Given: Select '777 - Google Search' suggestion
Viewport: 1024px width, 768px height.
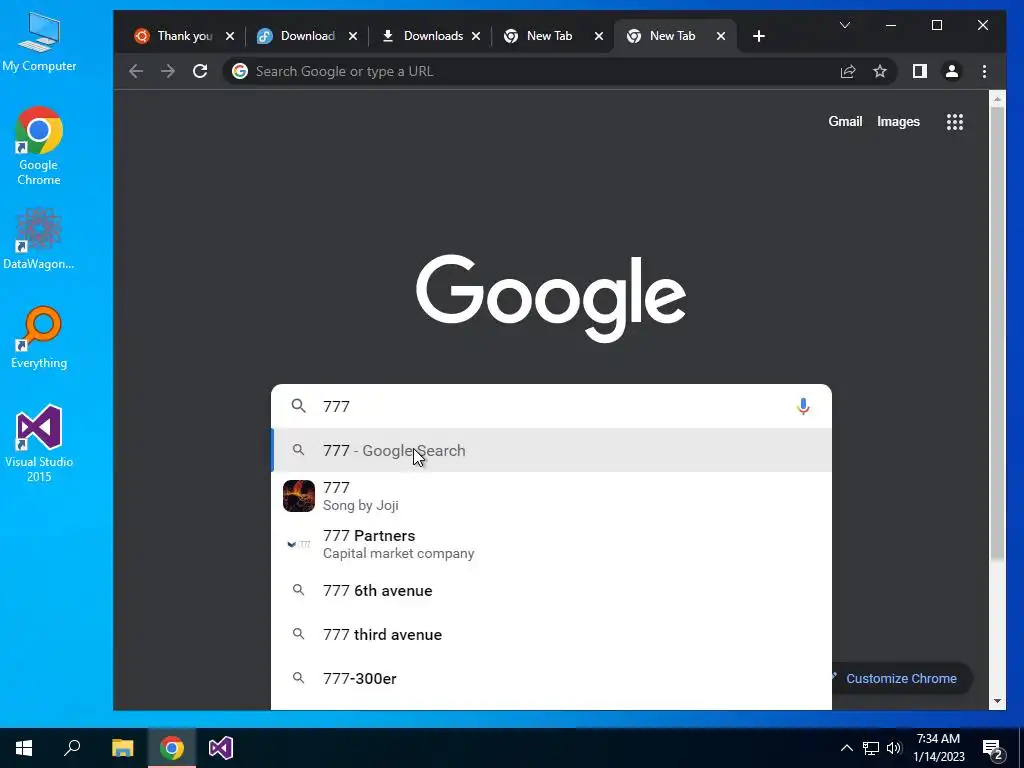Looking at the screenshot, I should pyautogui.click(x=551, y=451).
